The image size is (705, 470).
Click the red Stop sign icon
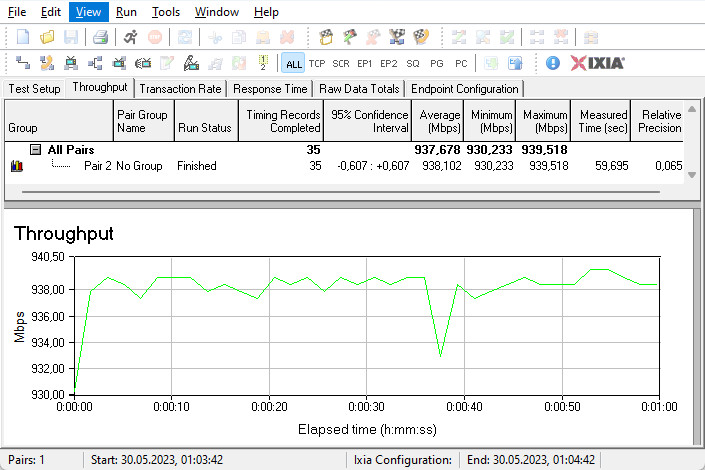click(155, 37)
